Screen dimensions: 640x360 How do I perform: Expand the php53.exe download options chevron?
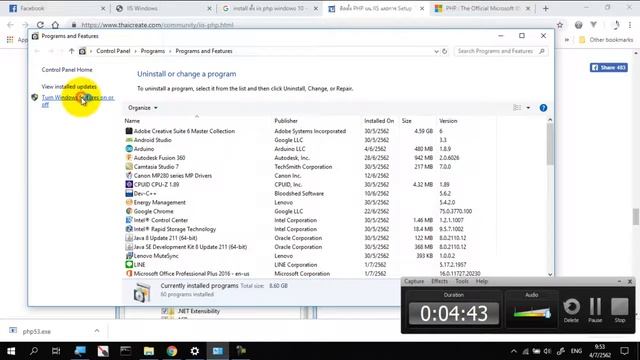pyautogui.click(x=97, y=331)
